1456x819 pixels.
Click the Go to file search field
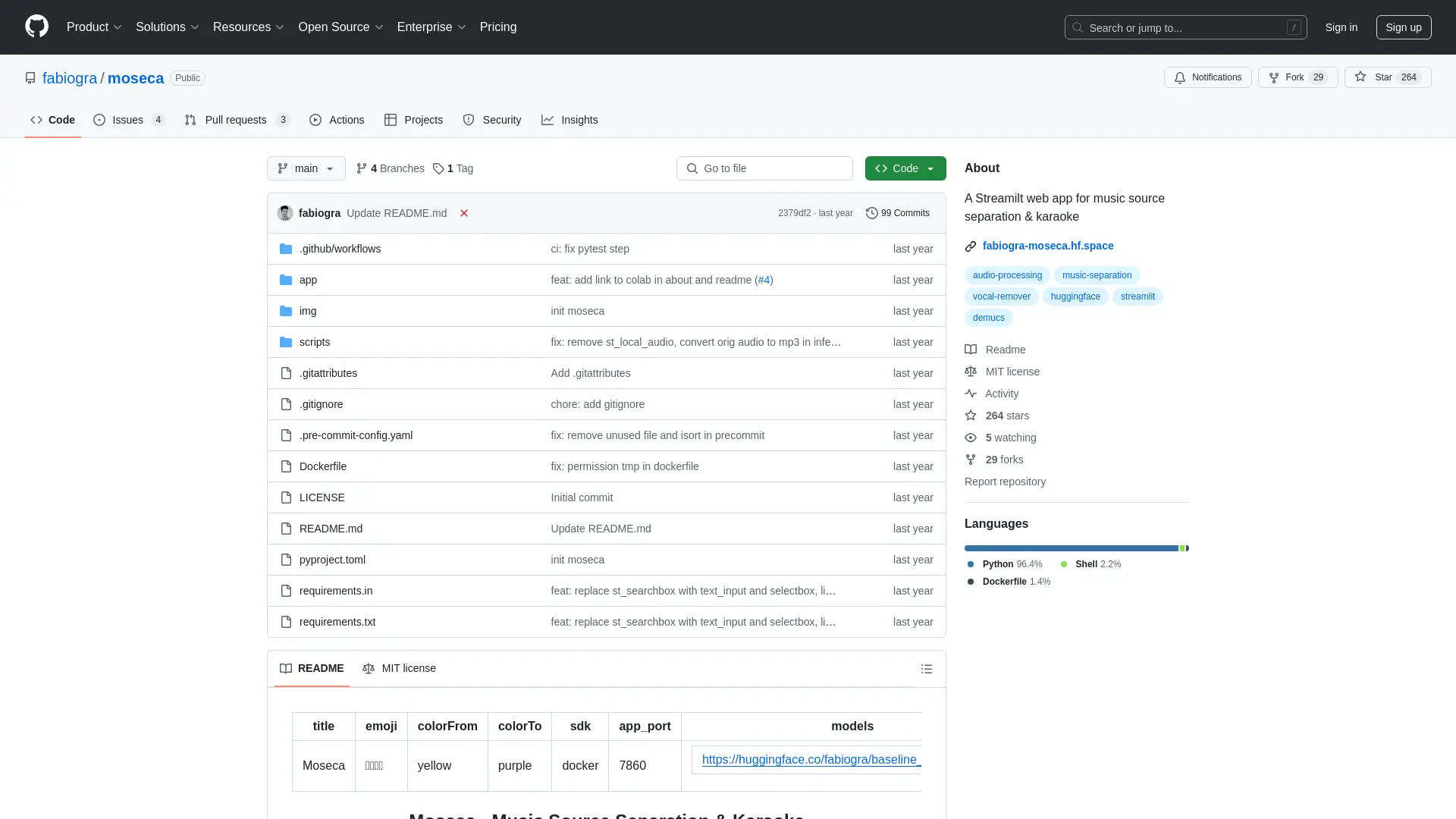764,168
